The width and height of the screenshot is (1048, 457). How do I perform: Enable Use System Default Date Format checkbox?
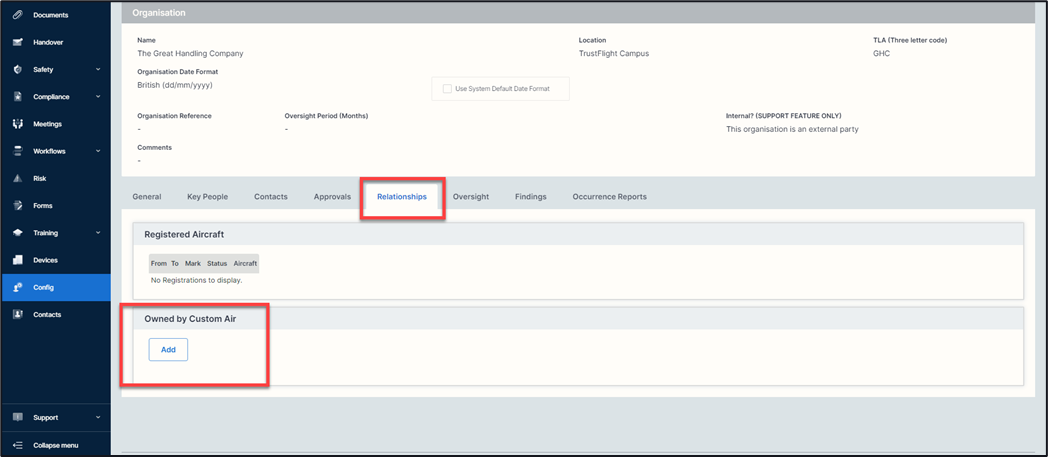(x=447, y=89)
